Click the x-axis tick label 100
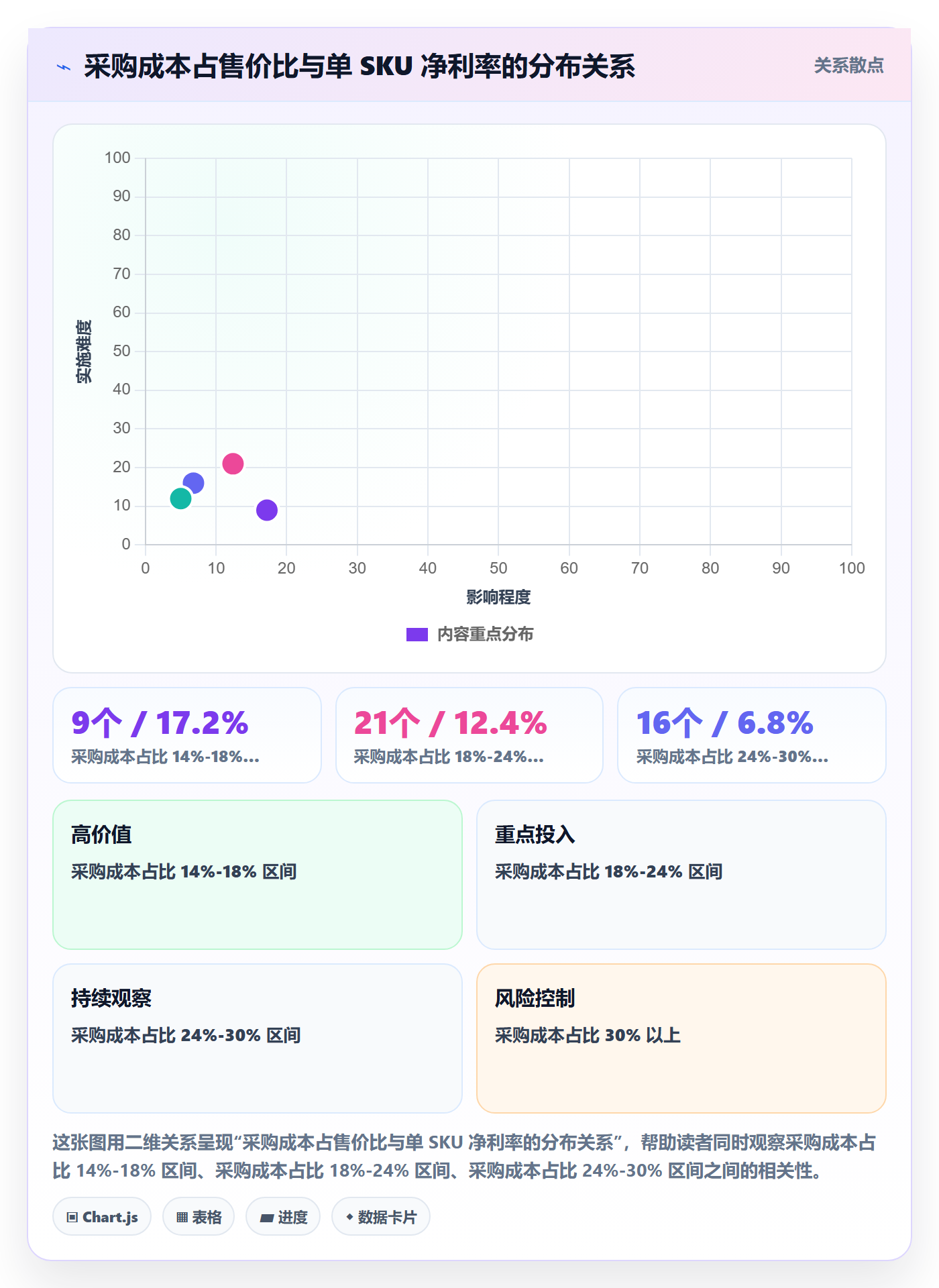This screenshot has height=1288, width=939. coord(852,568)
